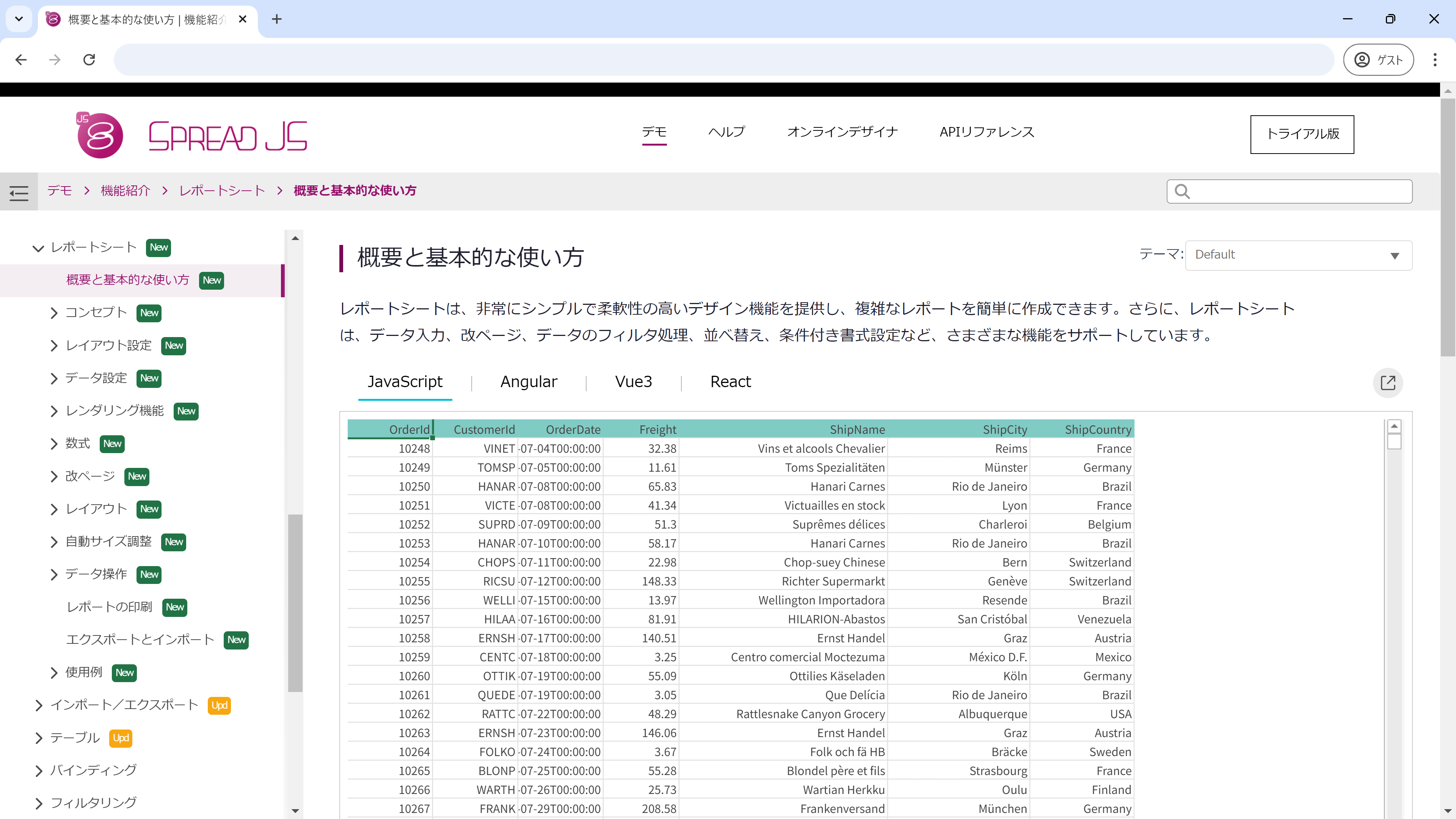Expand the データ設定 tree item

pyautogui.click(x=54, y=379)
